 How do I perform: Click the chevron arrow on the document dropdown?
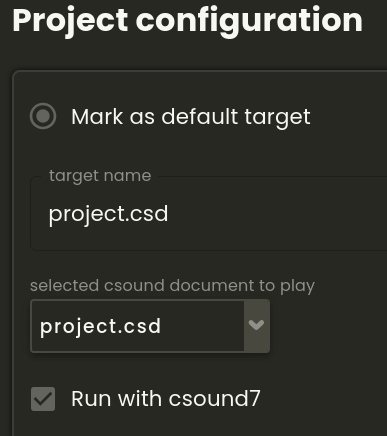coord(256,325)
